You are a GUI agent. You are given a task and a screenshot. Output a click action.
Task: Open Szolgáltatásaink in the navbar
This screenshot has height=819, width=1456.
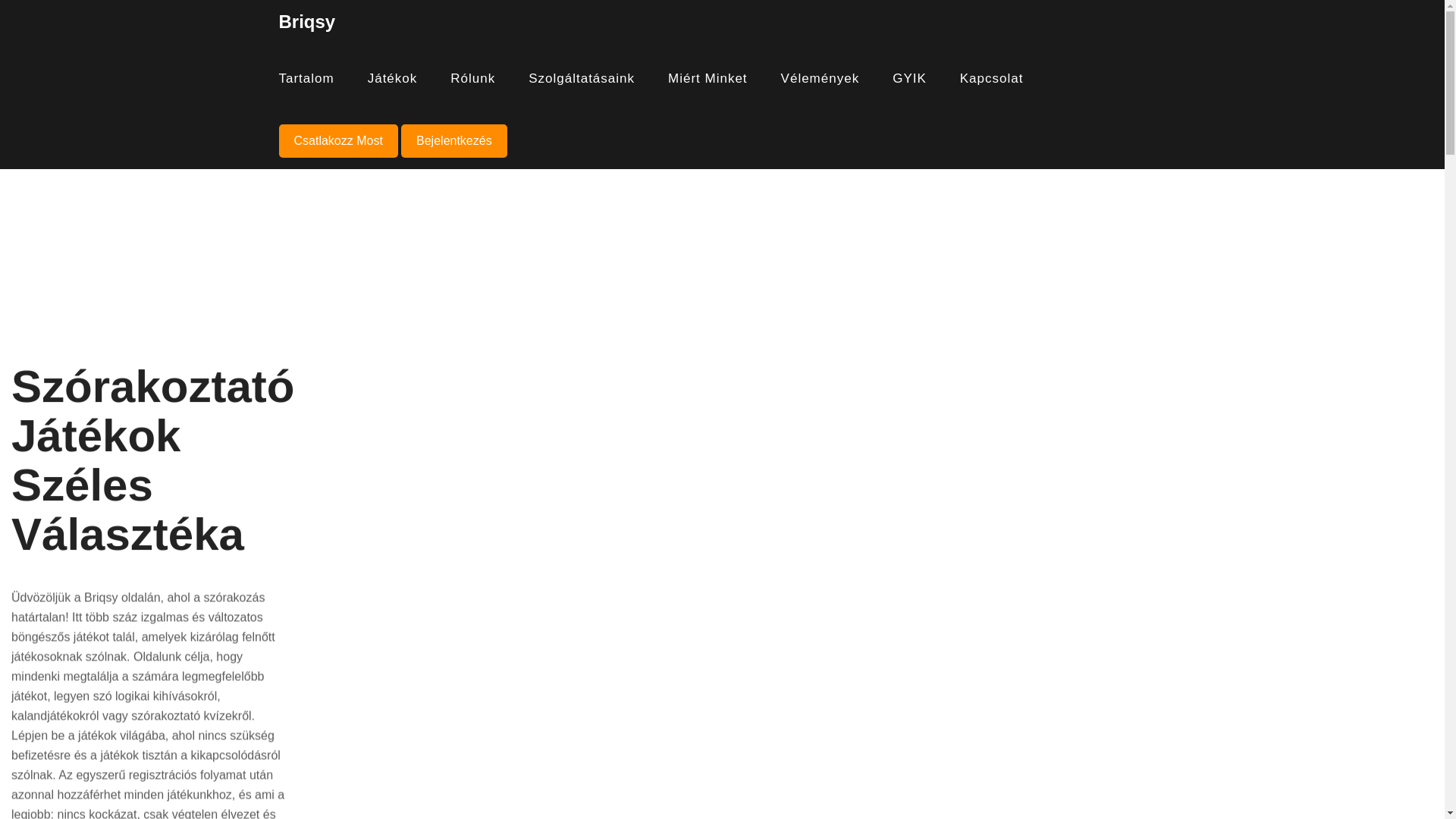pos(582,79)
